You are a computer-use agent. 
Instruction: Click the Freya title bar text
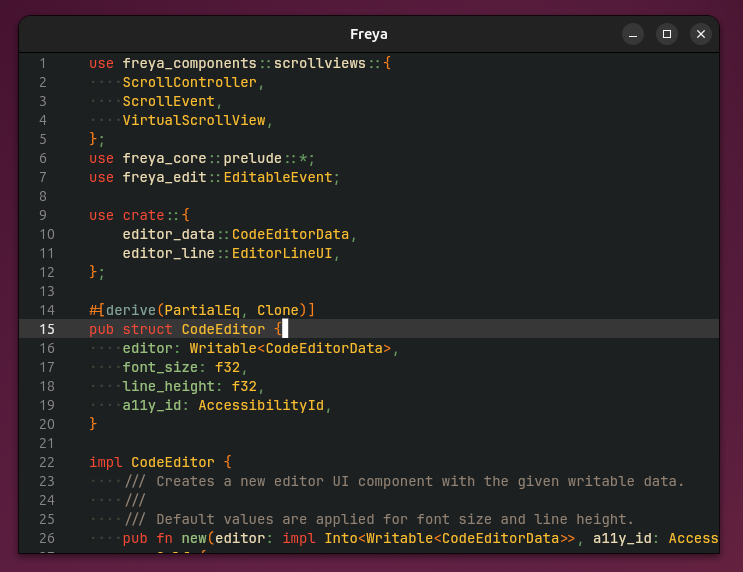[369, 34]
